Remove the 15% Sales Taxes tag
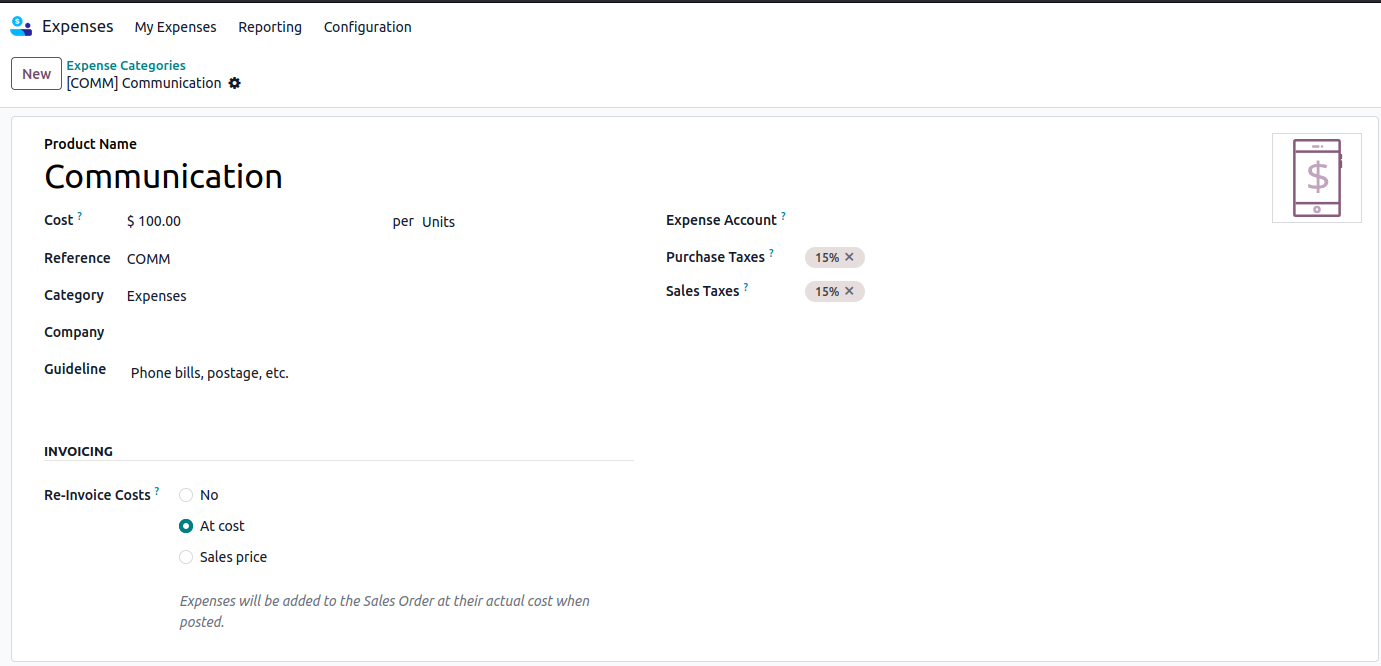 point(849,292)
